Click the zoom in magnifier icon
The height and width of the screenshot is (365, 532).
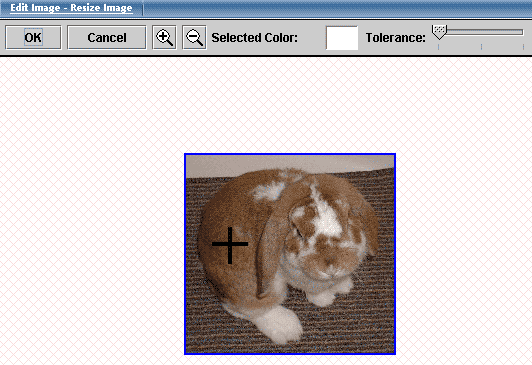tap(164, 37)
